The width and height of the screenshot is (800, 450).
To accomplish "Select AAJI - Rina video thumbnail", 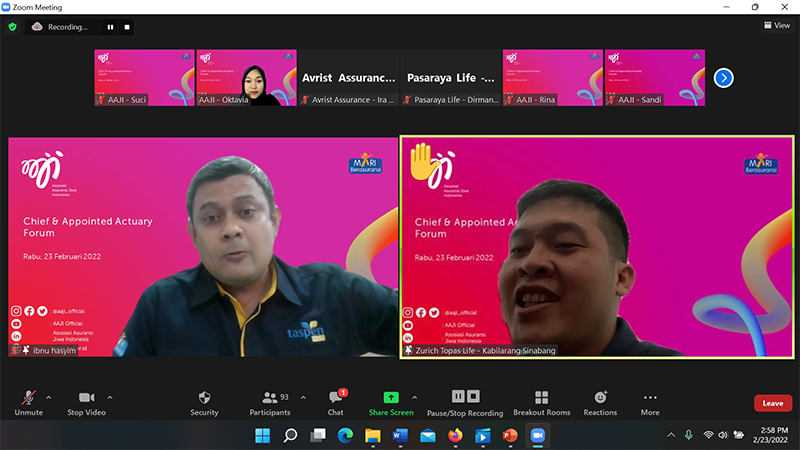I will [553, 78].
